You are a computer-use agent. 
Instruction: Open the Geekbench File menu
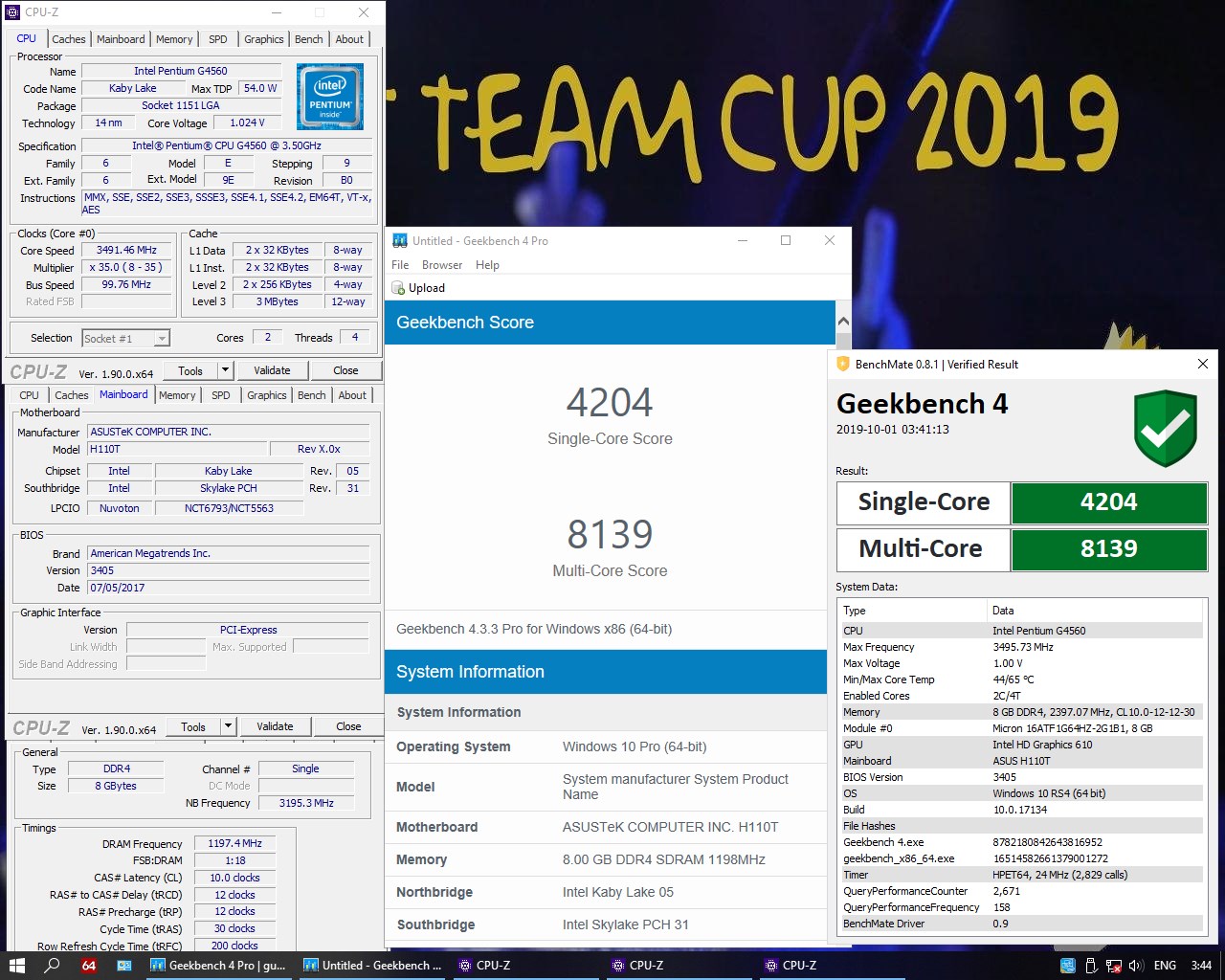(x=400, y=265)
